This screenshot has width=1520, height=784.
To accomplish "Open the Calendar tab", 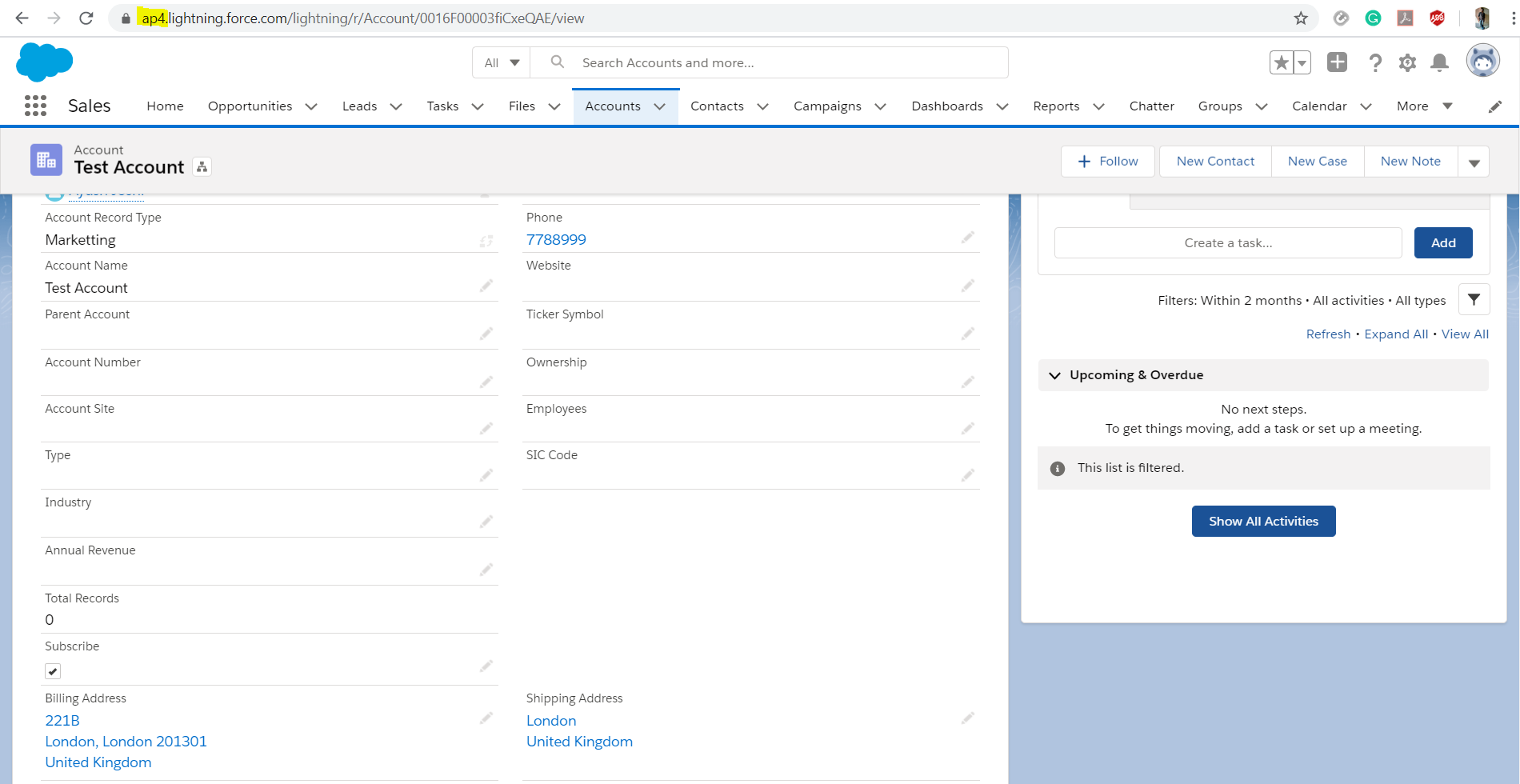I will click(1319, 106).
